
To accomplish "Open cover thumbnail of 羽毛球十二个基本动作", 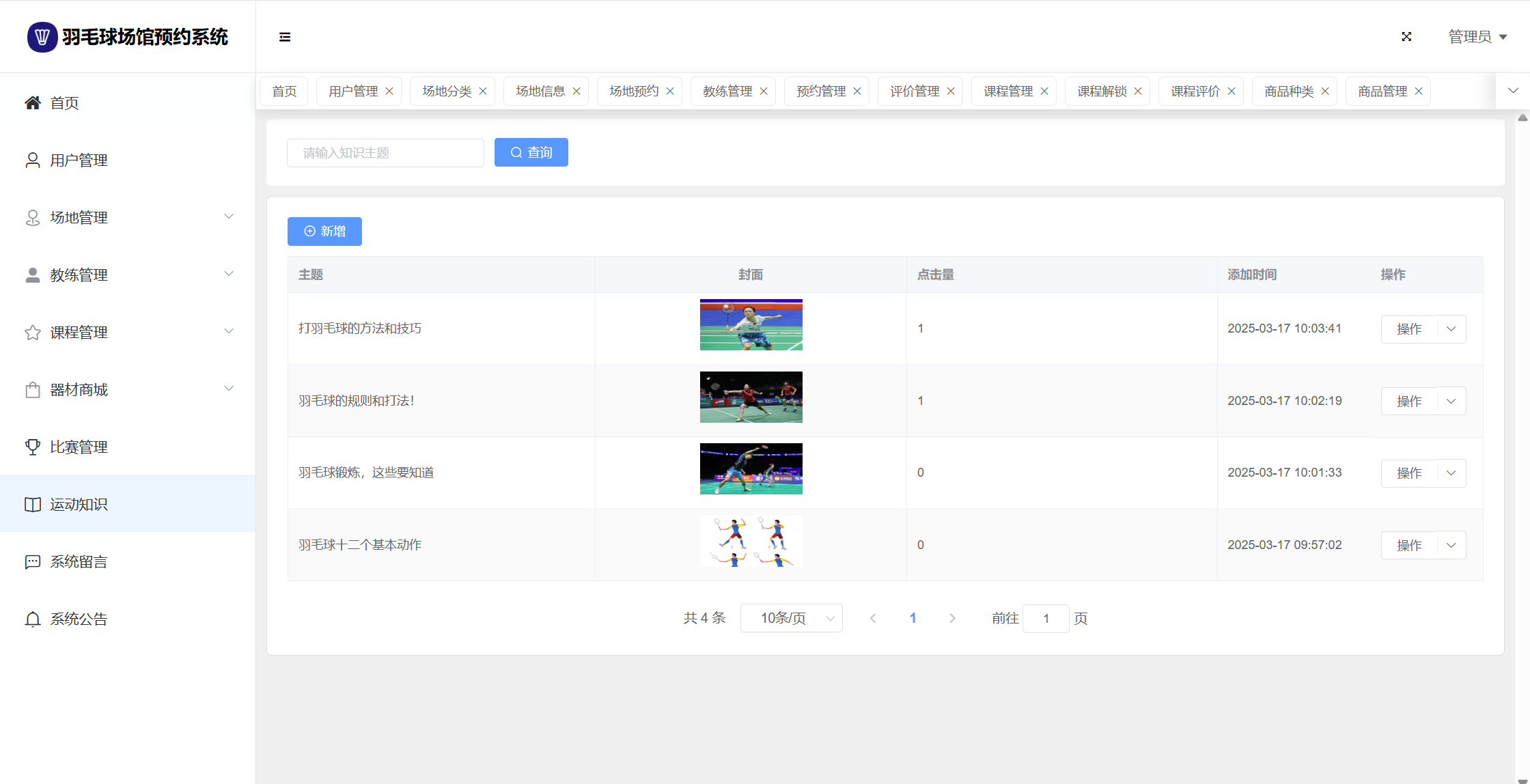I will pos(751,542).
